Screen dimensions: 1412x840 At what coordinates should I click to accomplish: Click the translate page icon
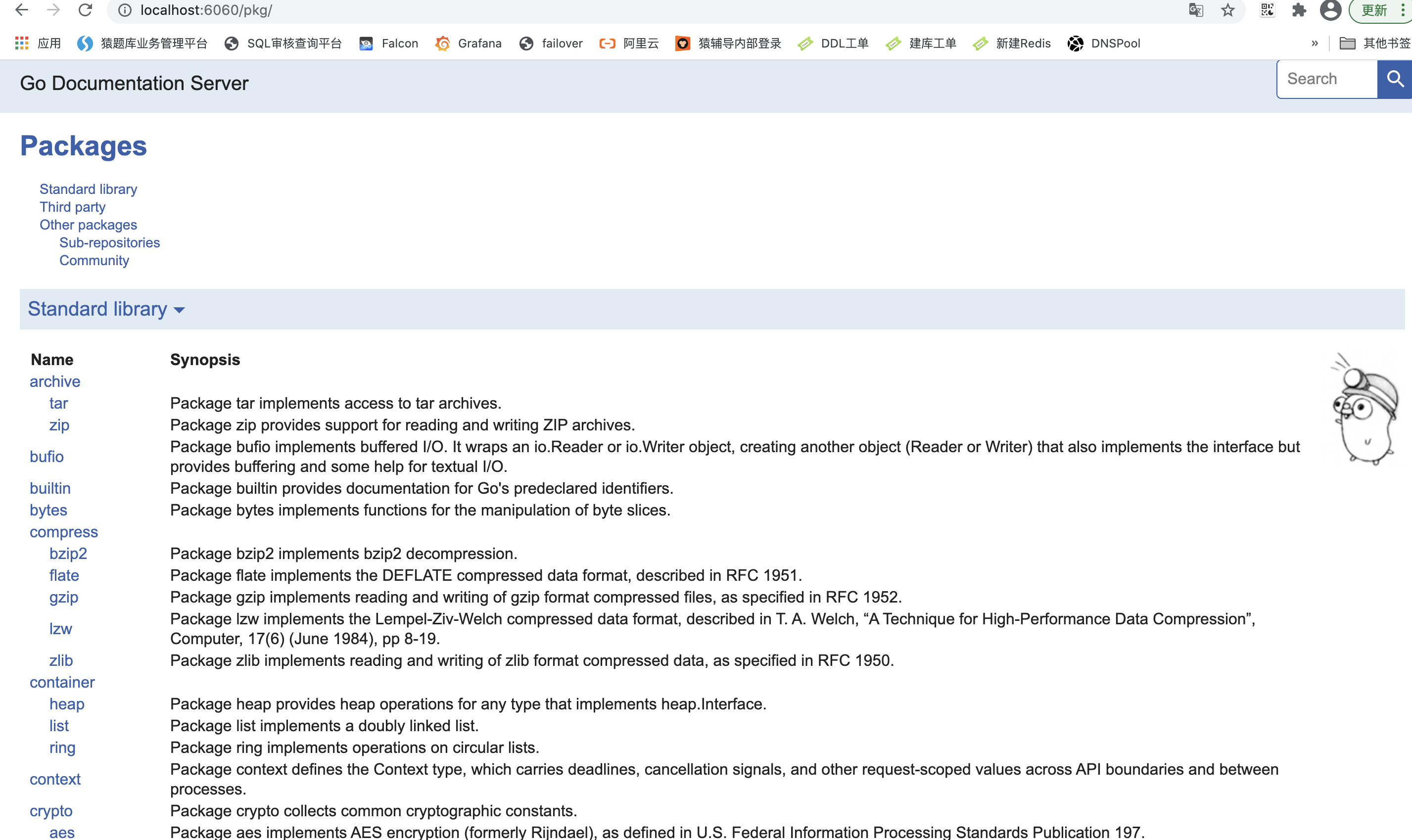tap(1195, 9)
